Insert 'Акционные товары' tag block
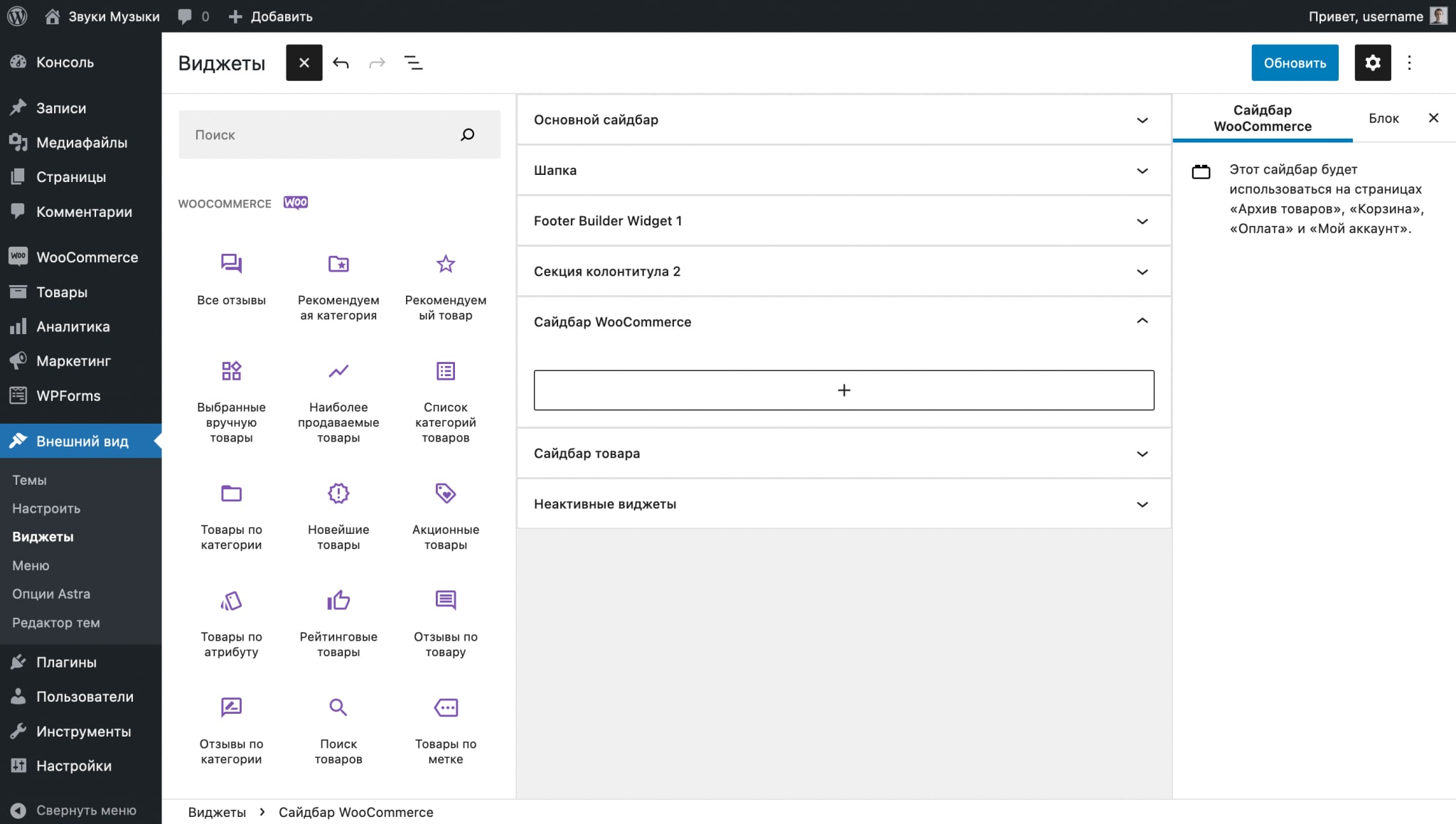The width and height of the screenshot is (1456, 824). [446, 517]
